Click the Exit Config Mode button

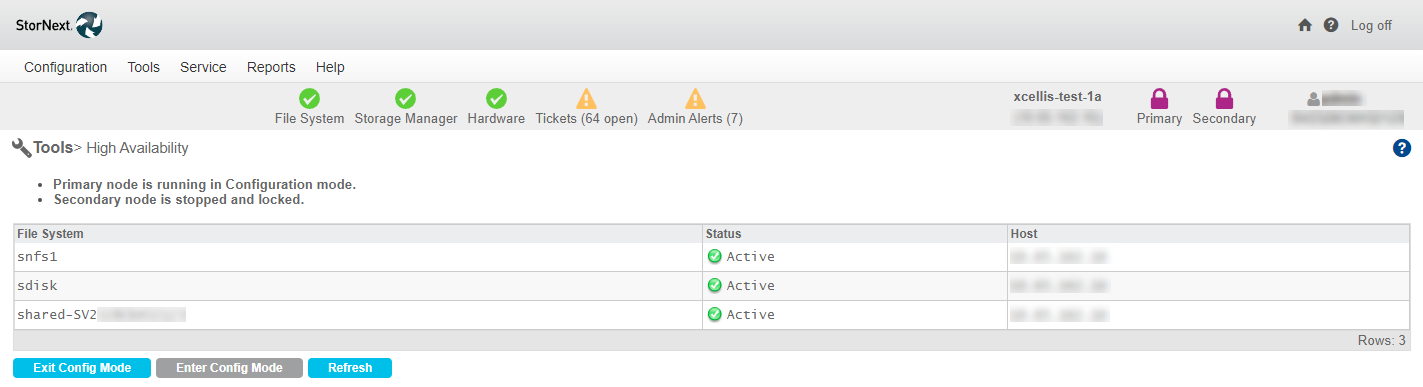point(82,368)
